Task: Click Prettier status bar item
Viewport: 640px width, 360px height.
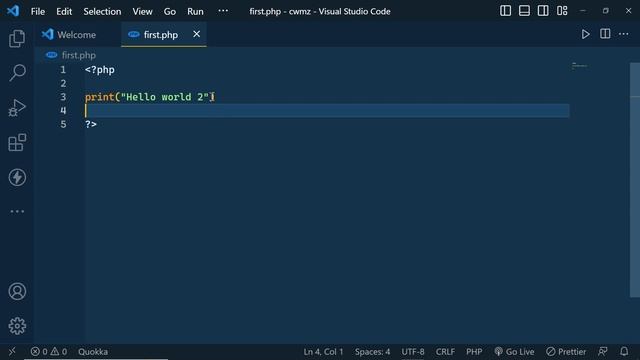Action: point(566,351)
